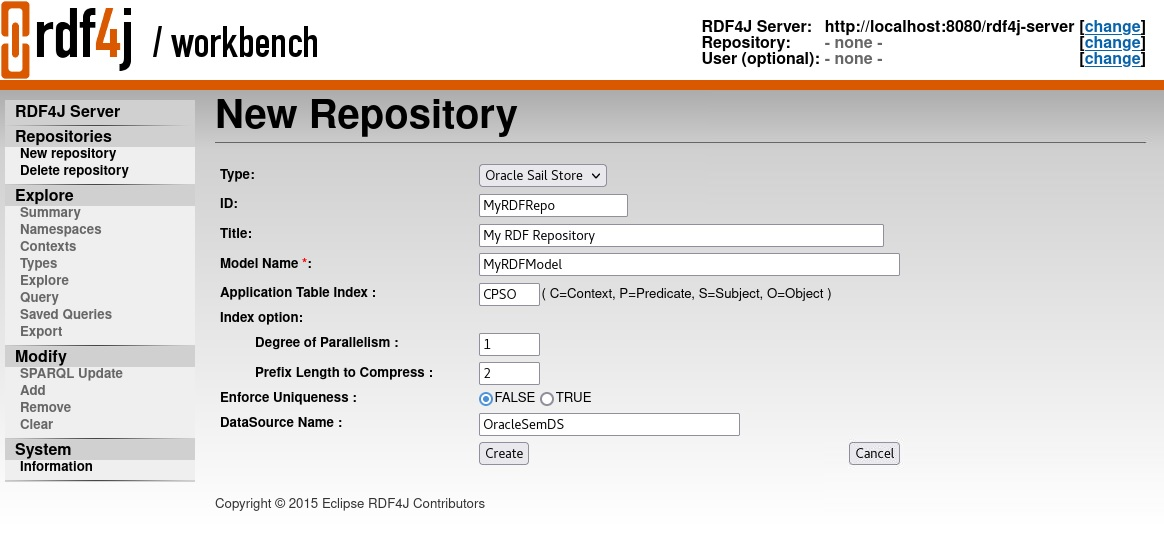Click the Copyright Eclipse RDF4J Contributors text
The image size is (1164, 546).
click(350, 504)
